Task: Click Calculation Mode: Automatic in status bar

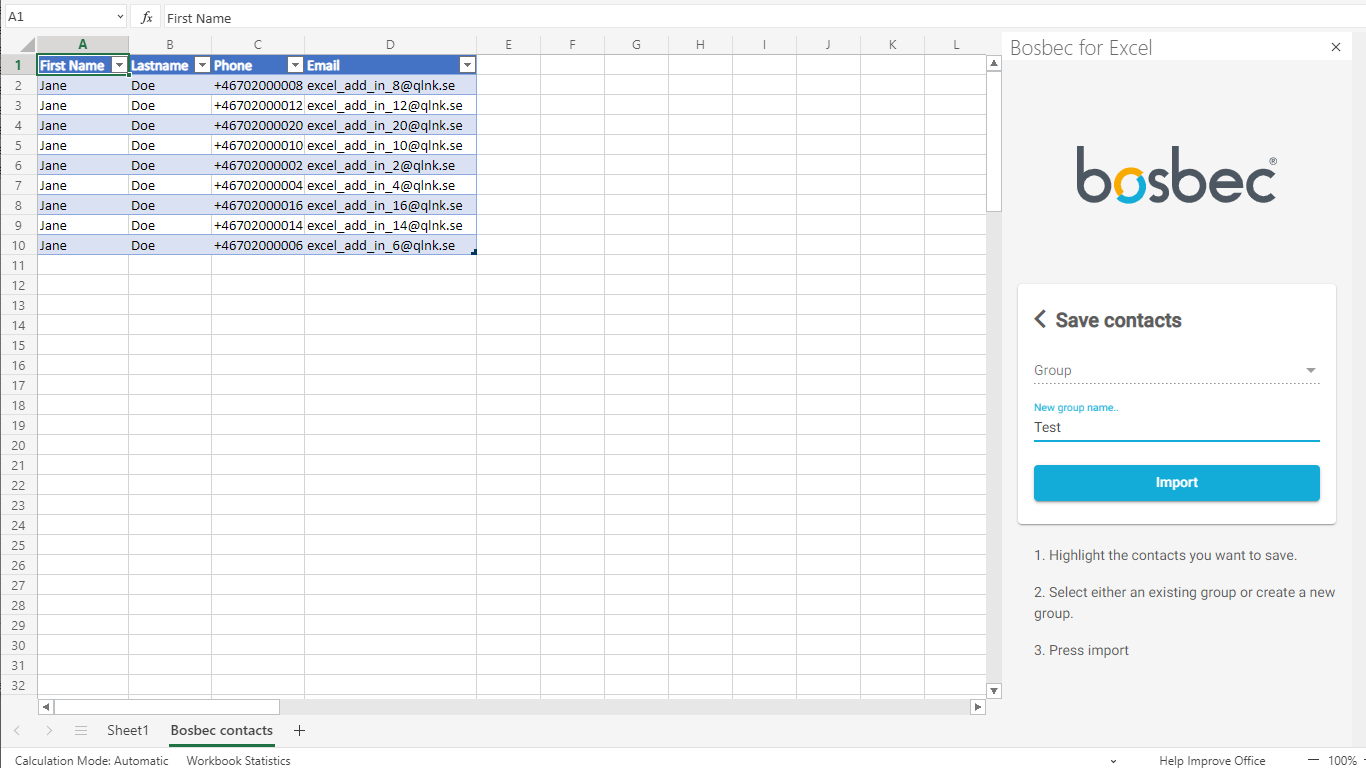Action: point(92,761)
